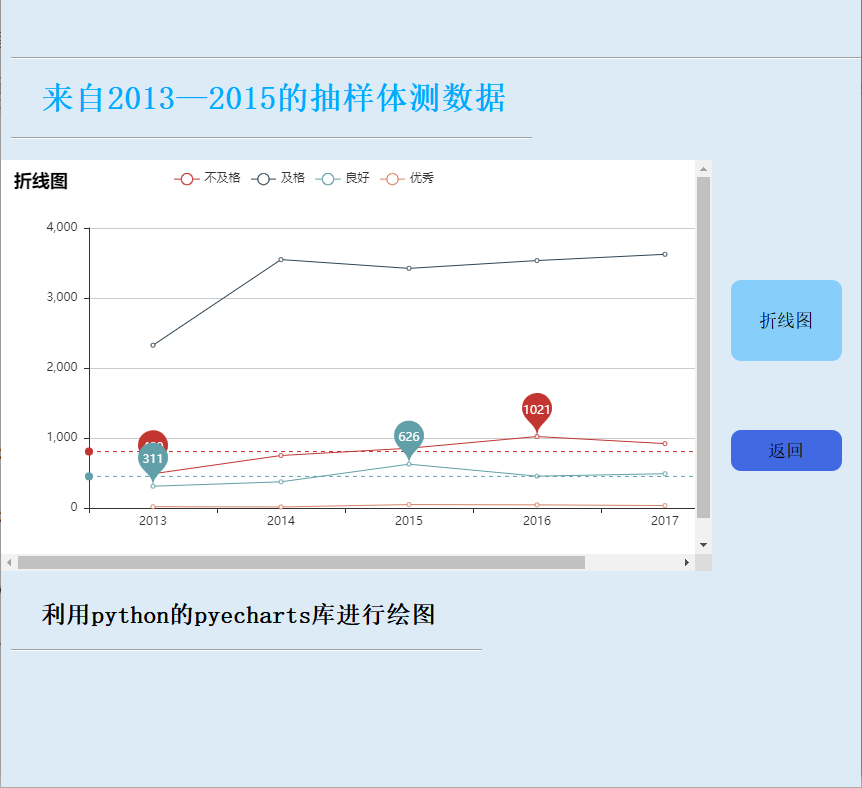Viewport: 862px width, 788px height.
Task: Click the 返回 button
Action: [786, 450]
